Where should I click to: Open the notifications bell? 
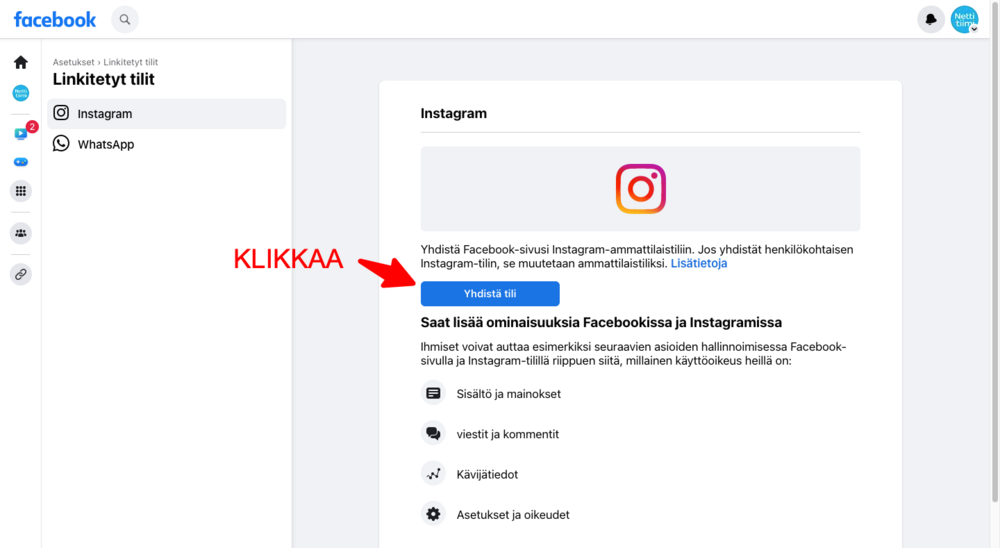(x=930, y=20)
